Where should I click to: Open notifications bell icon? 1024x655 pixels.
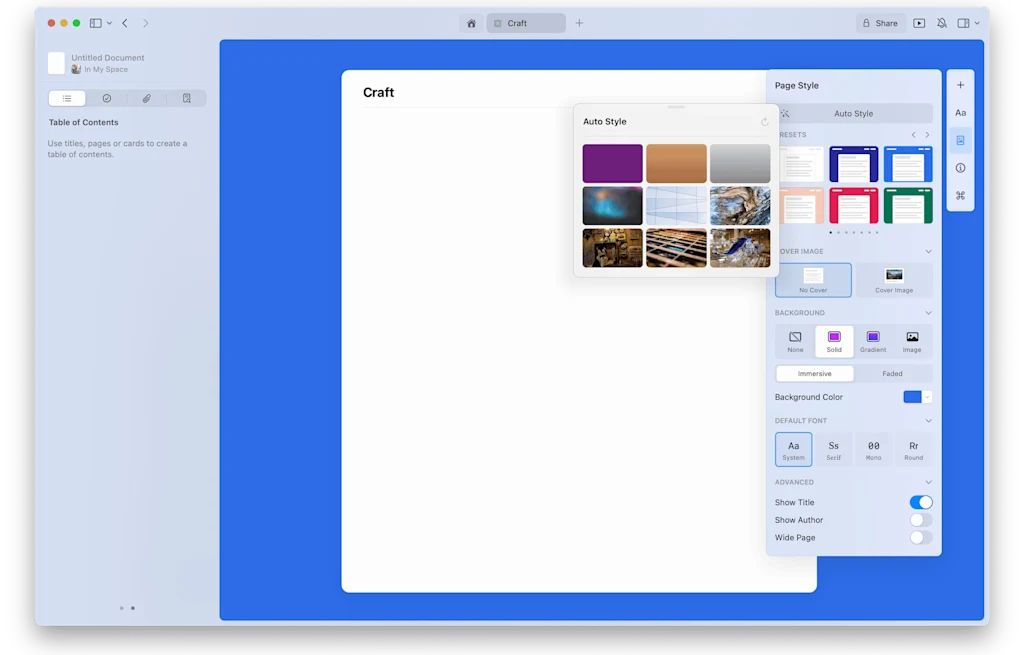(942, 23)
